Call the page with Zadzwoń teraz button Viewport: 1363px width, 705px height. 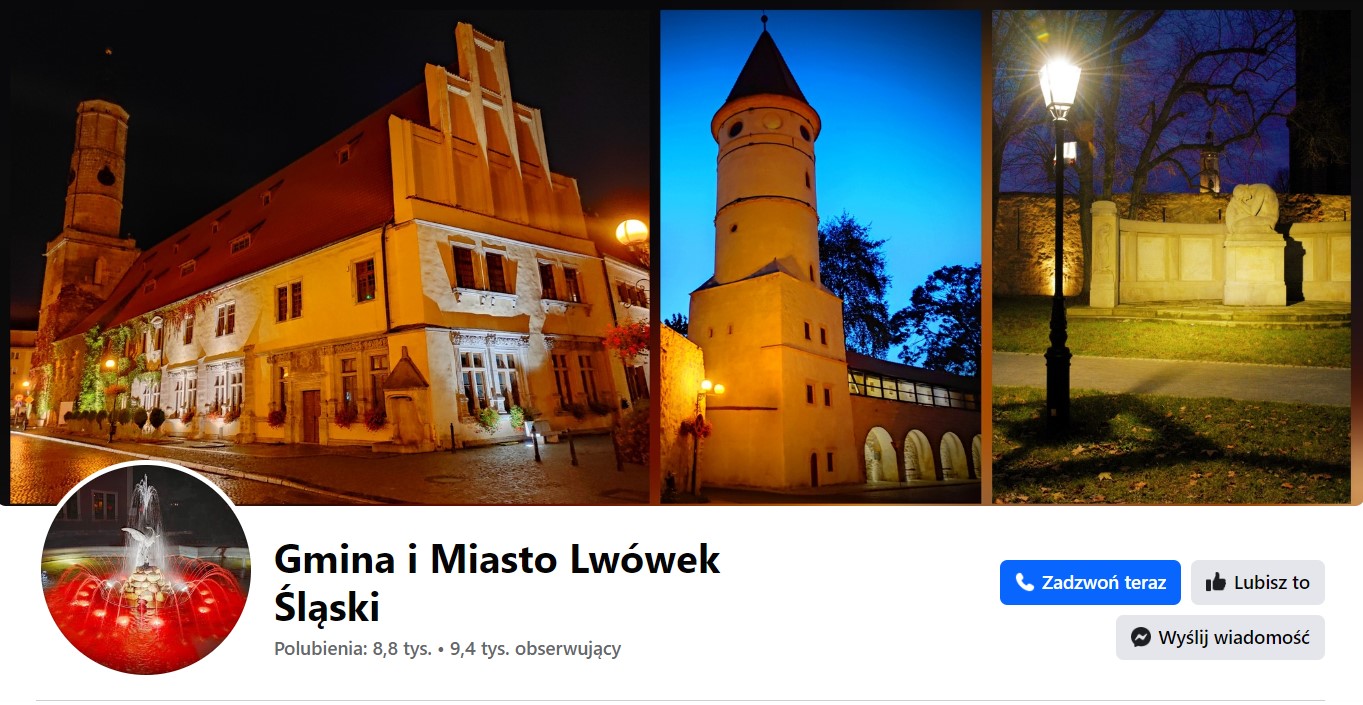pos(1090,582)
